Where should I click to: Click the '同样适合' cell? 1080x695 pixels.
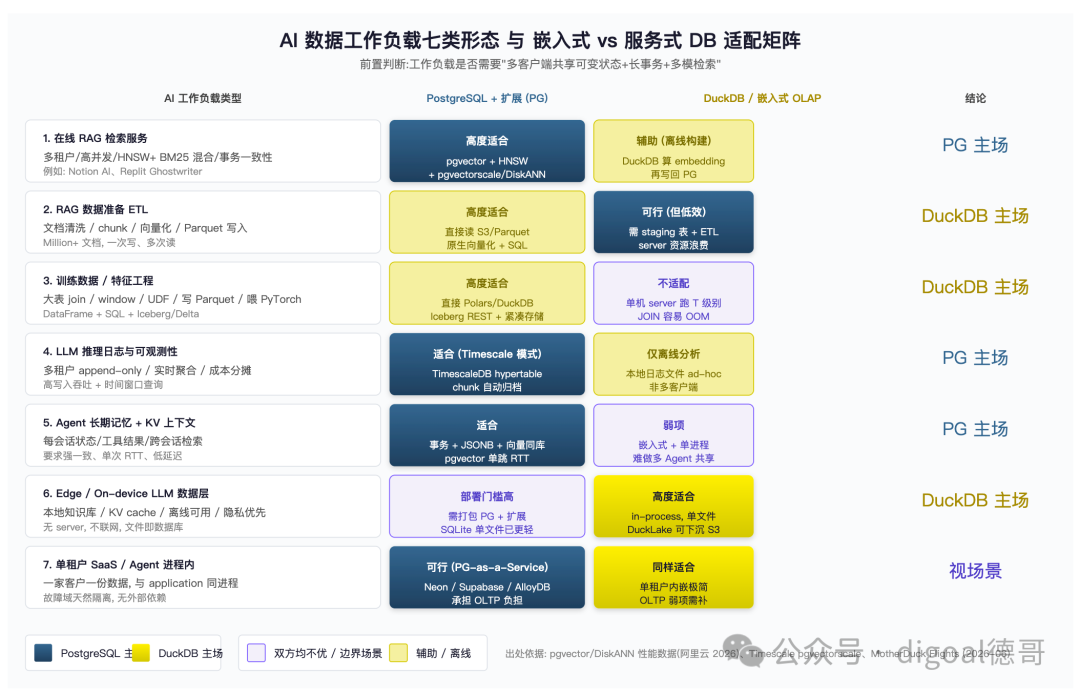tap(674, 577)
